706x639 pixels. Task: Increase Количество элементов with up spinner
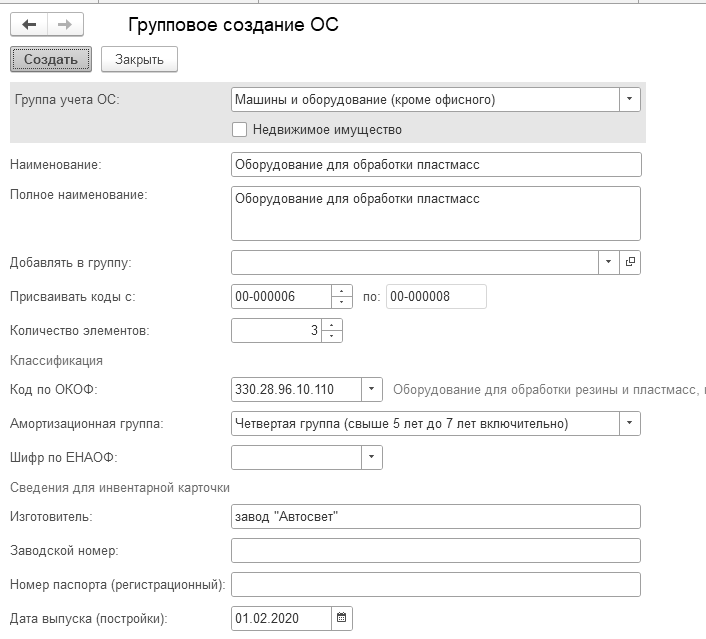(x=332, y=325)
